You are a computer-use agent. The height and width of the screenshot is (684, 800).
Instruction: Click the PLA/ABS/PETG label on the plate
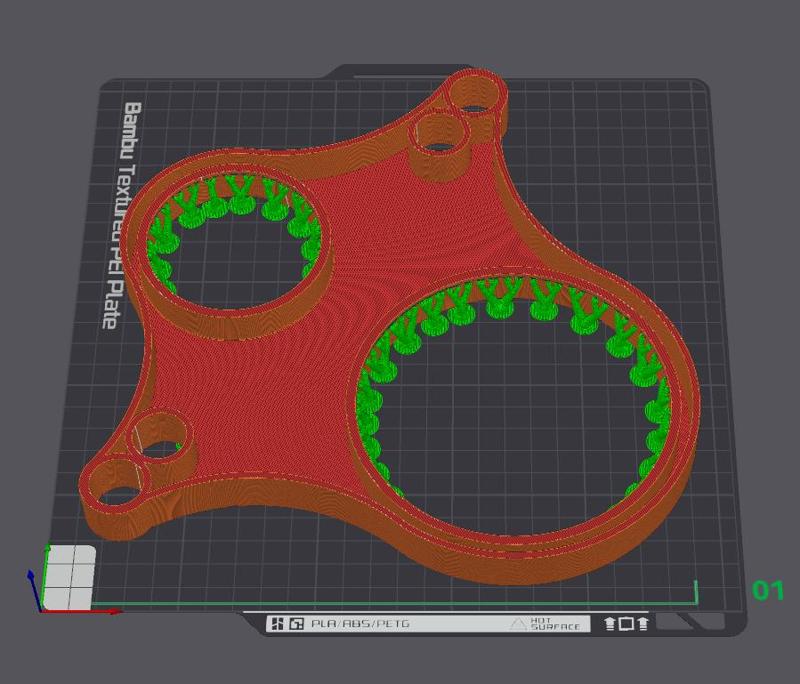(x=360, y=623)
